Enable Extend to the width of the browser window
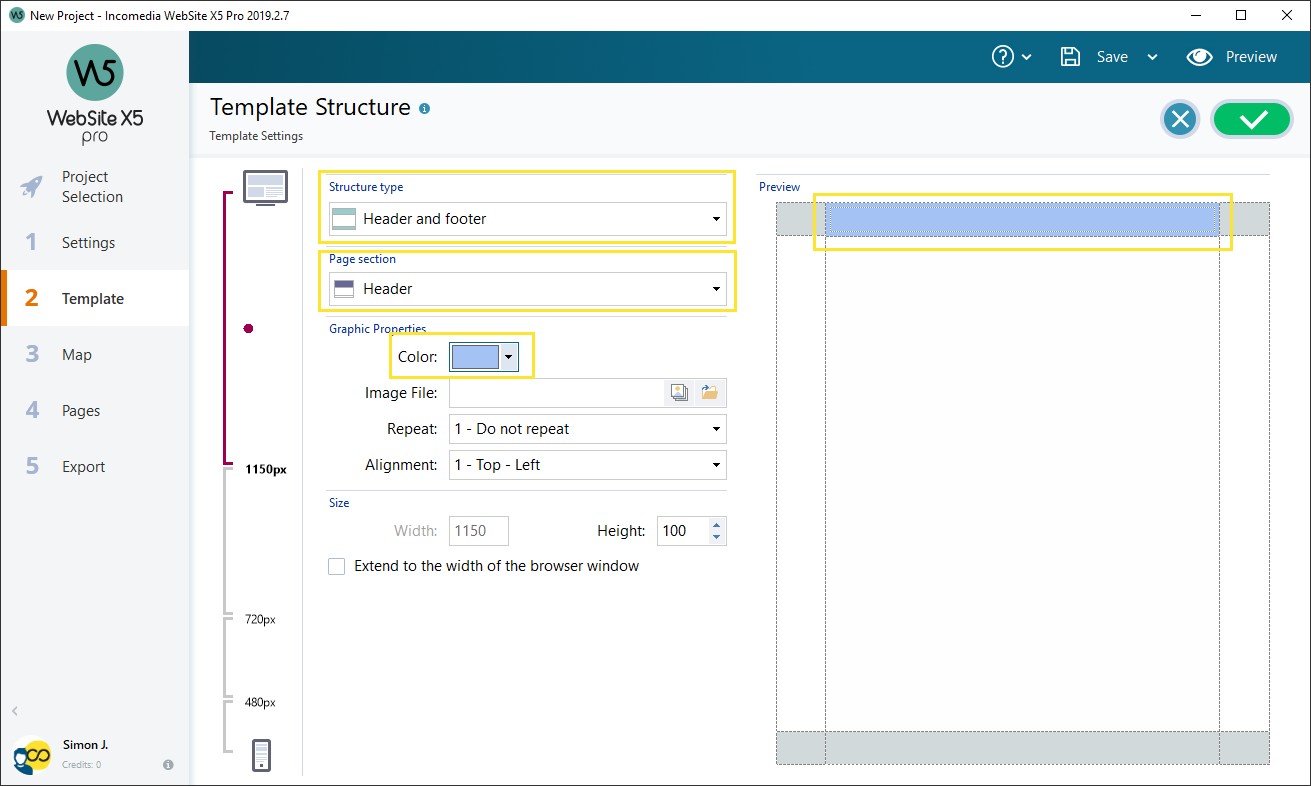 point(337,566)
